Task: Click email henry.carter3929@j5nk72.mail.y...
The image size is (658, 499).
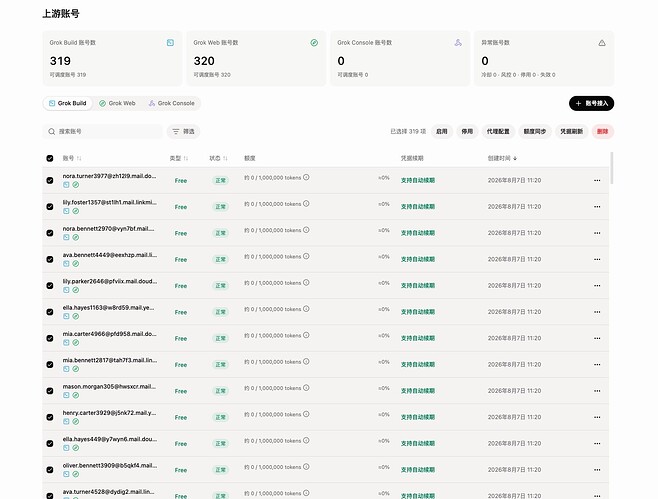Action: coord(109,413)
